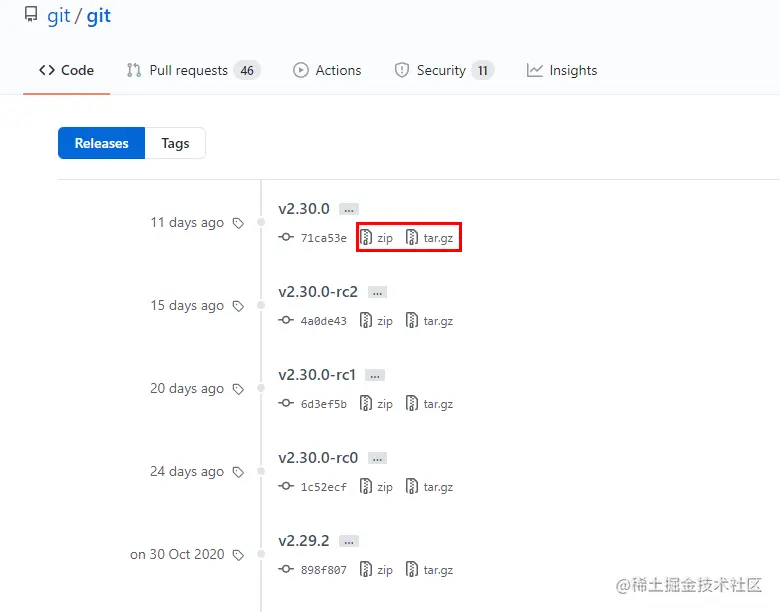The image size is (780, 612).
Task: Click the commit icon before 4a0de43
Action: 286,320
